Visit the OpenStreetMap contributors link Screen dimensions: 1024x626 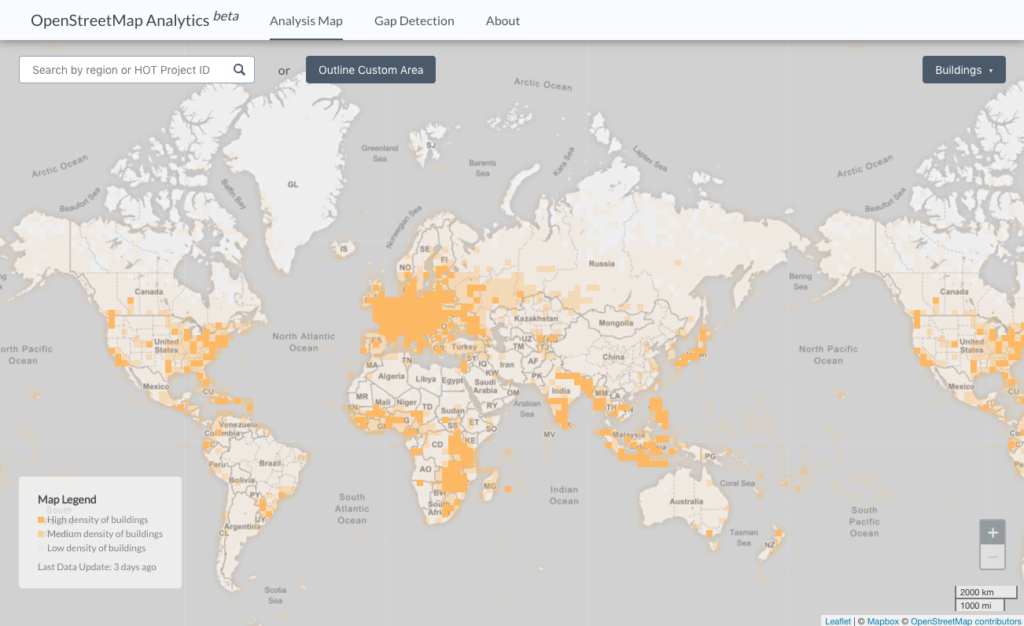(965, 621)
